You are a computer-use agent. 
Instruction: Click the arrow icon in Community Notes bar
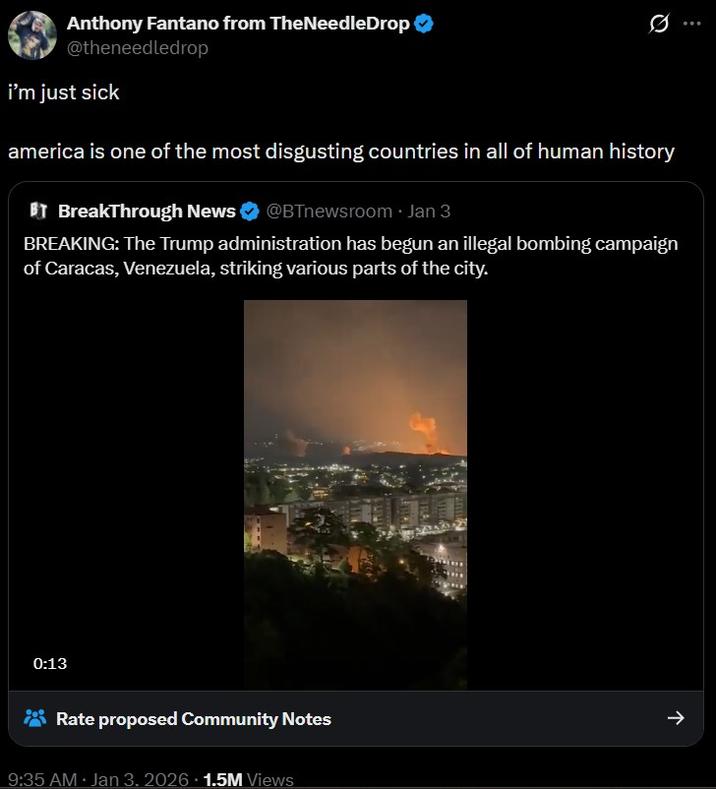pyautogui.click(x=675, y=718)
